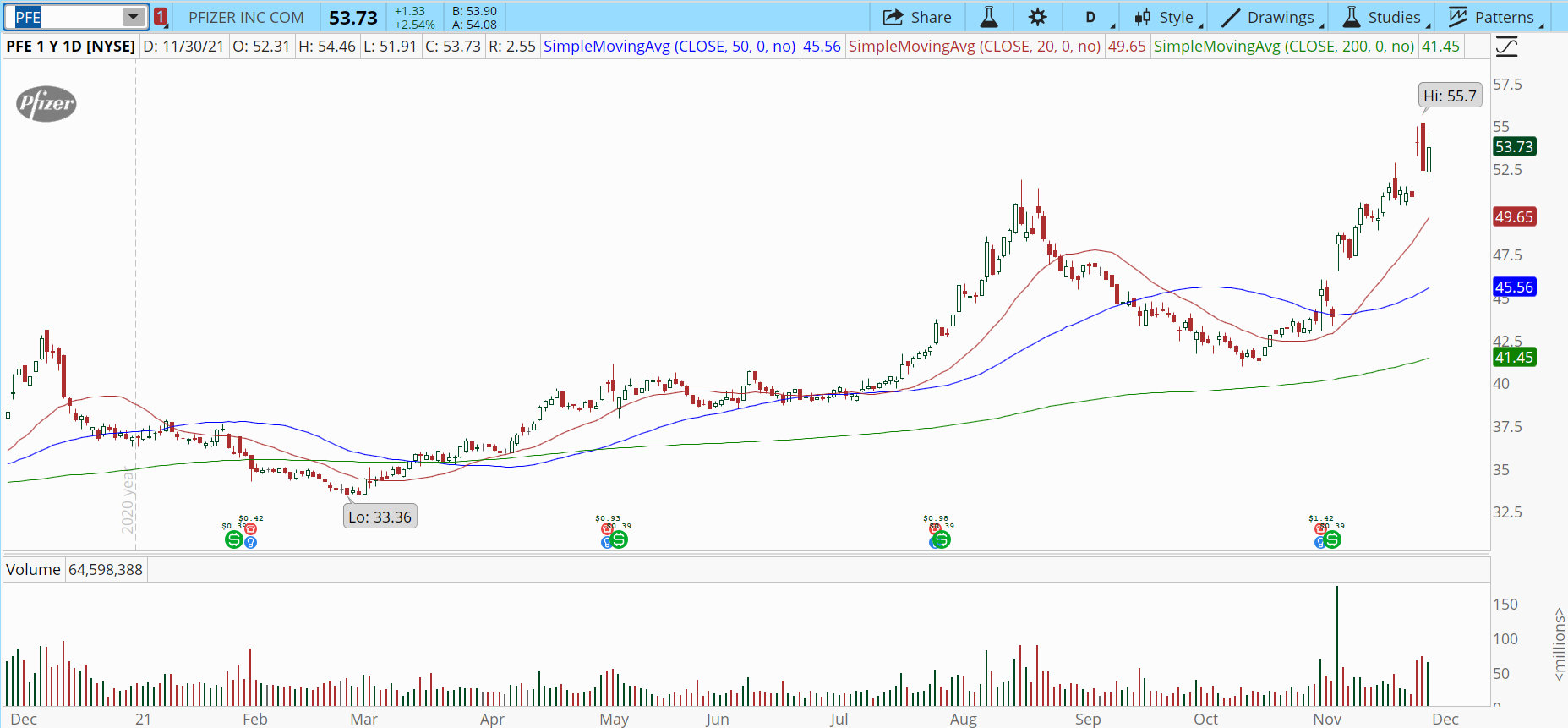
Task: Click the tallest November volume bar
Action: pos(1337,646)
